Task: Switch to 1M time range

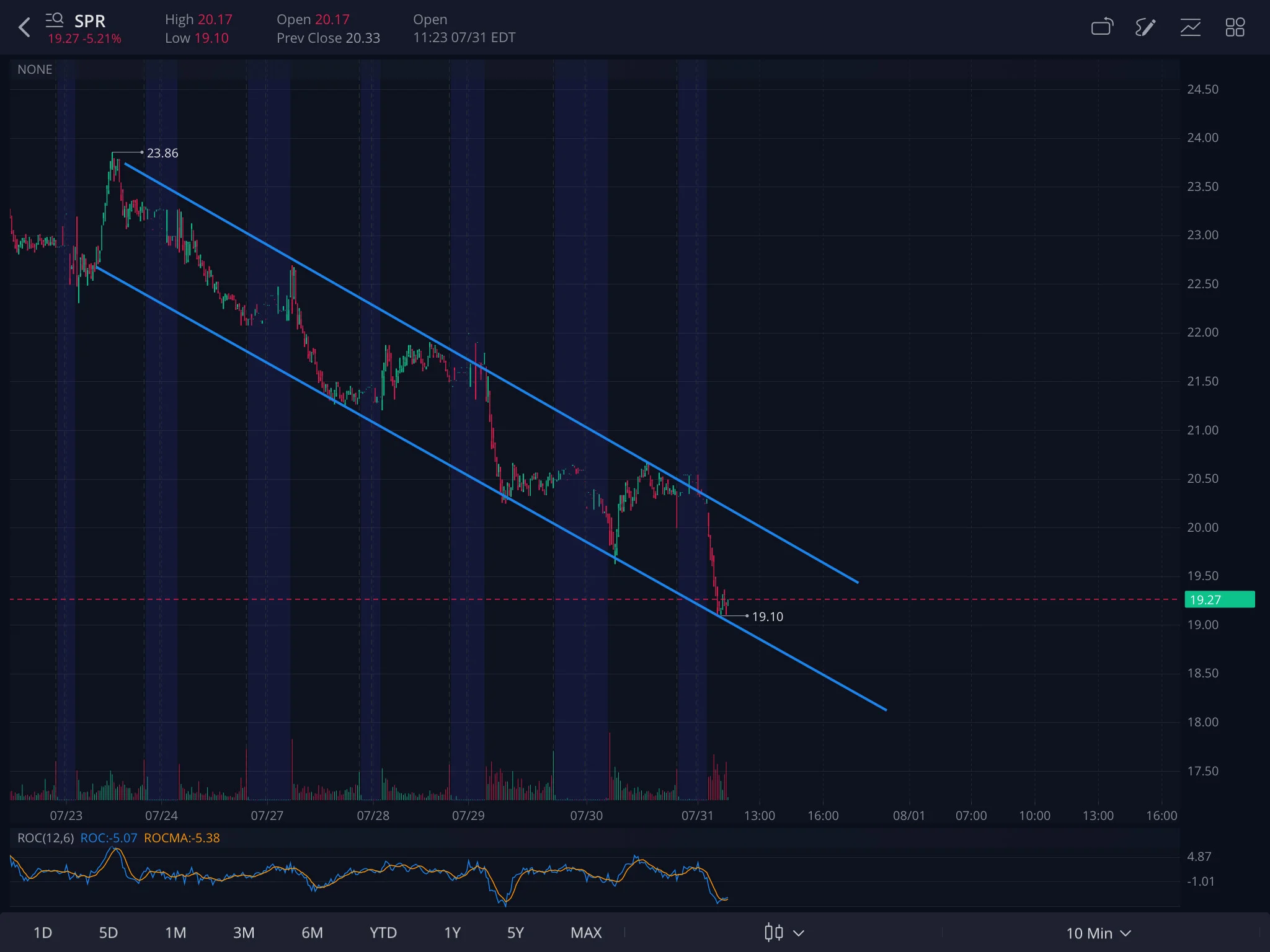Action: pyautogui.click(x=175, y=933)
